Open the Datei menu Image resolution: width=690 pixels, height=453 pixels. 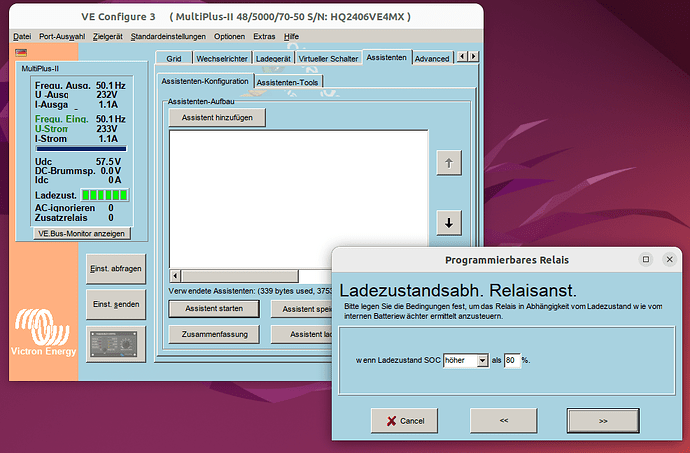(x=22, y=37)
